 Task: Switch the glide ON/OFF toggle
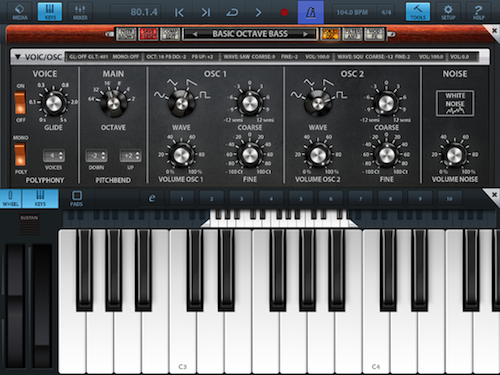[x=20, y=103]
